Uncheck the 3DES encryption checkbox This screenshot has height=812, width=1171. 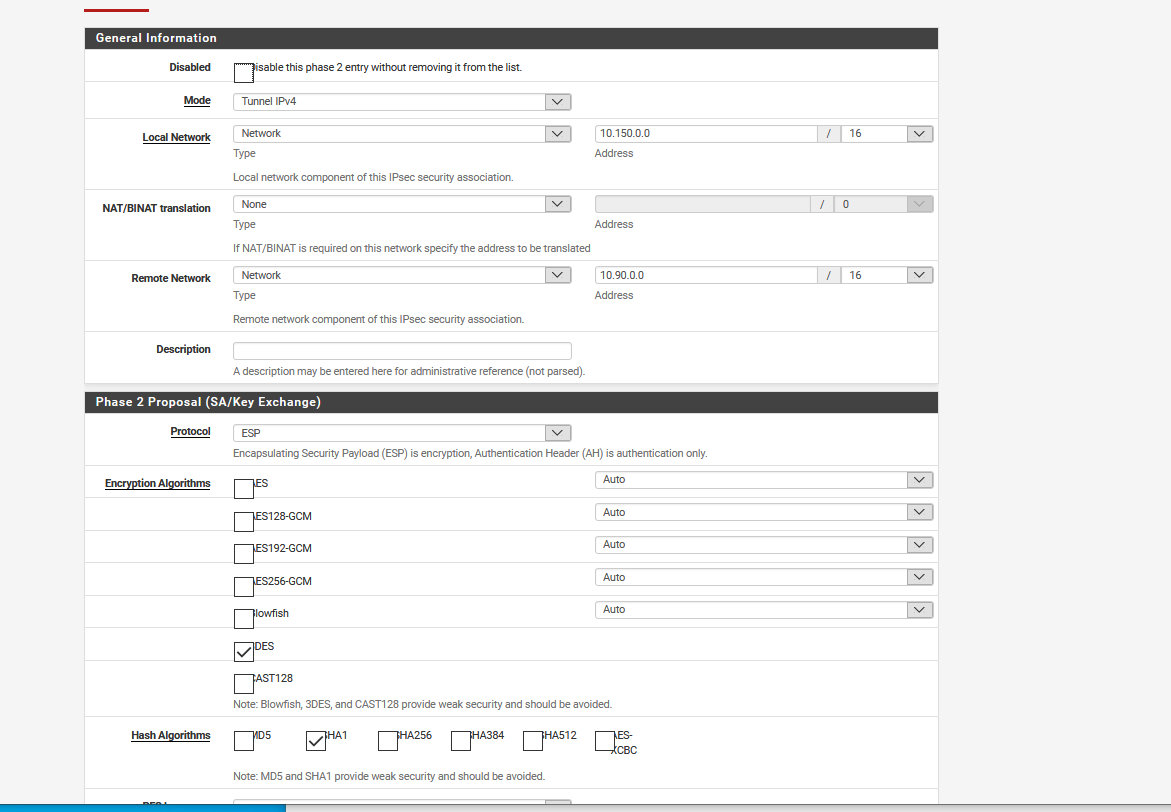(x=243, y=651)
